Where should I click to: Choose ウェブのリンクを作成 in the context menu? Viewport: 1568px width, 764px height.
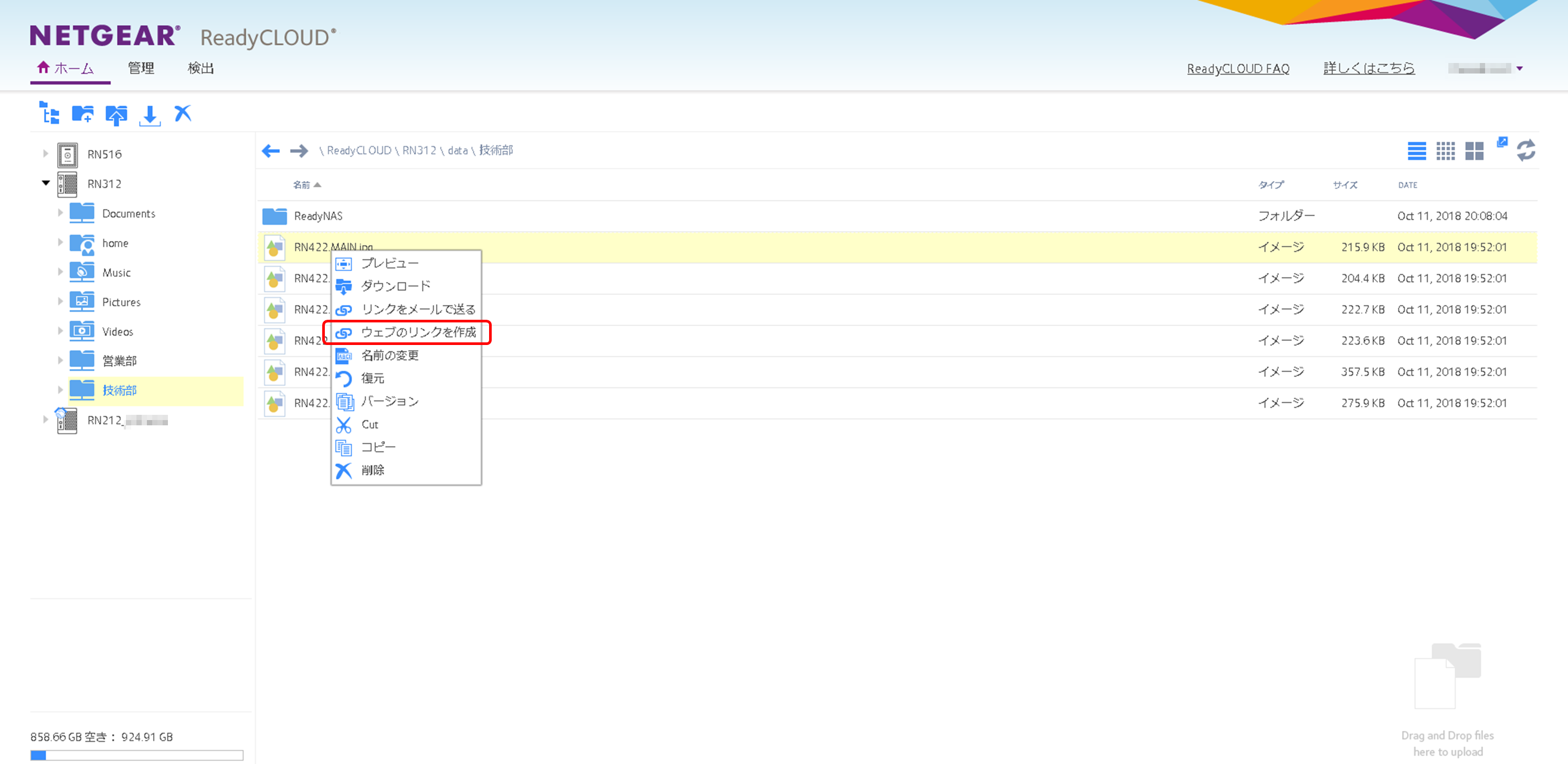(406, 333)
